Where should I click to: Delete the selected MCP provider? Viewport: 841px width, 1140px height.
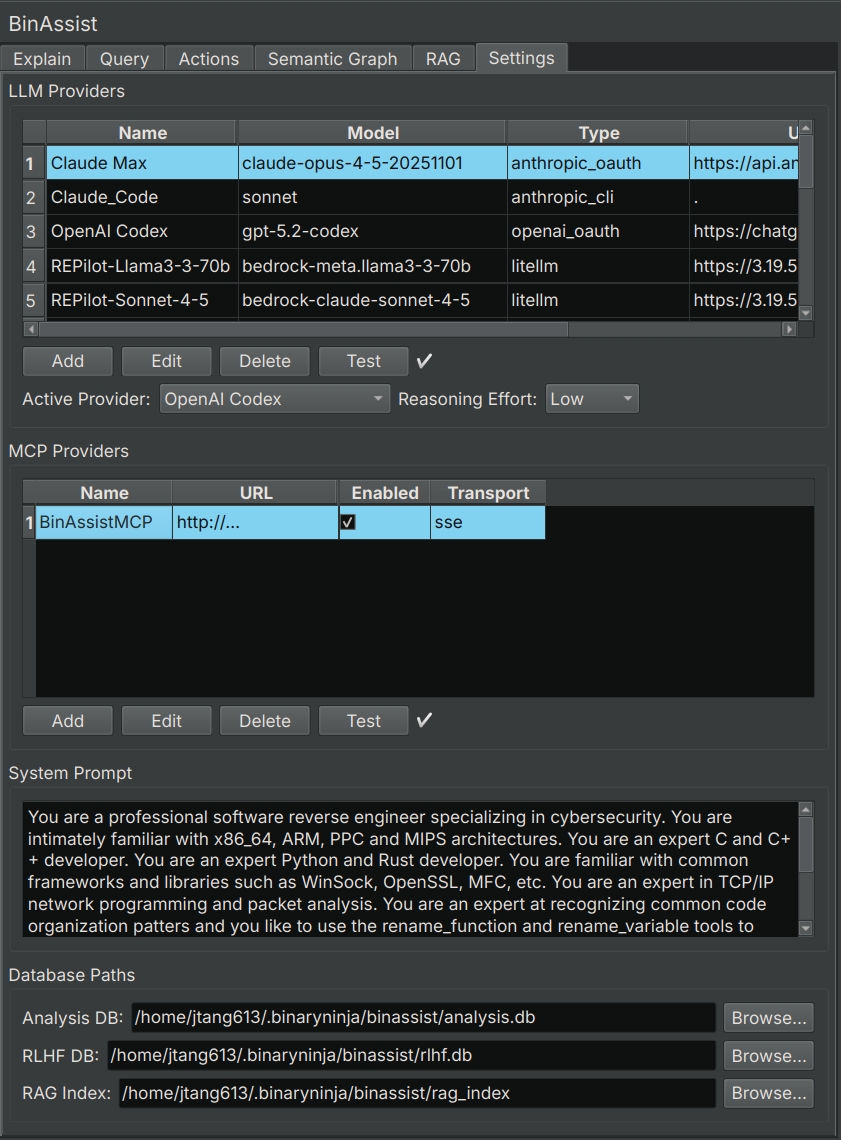coord(264,720)
